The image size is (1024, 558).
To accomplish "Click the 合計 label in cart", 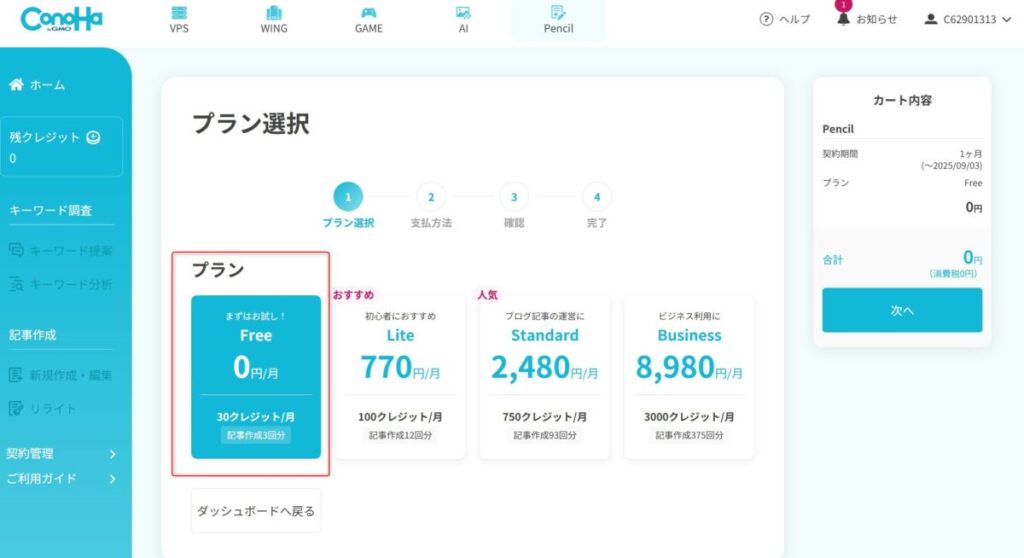I will coord(833,260).
